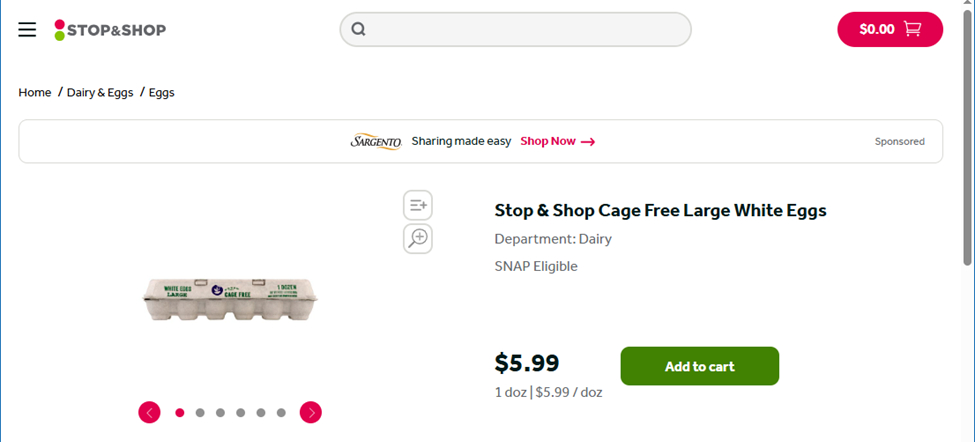This screenshot has height=442, width=975.
Task: Go to the Home breadcrumb
Action: tap(35, 92)
